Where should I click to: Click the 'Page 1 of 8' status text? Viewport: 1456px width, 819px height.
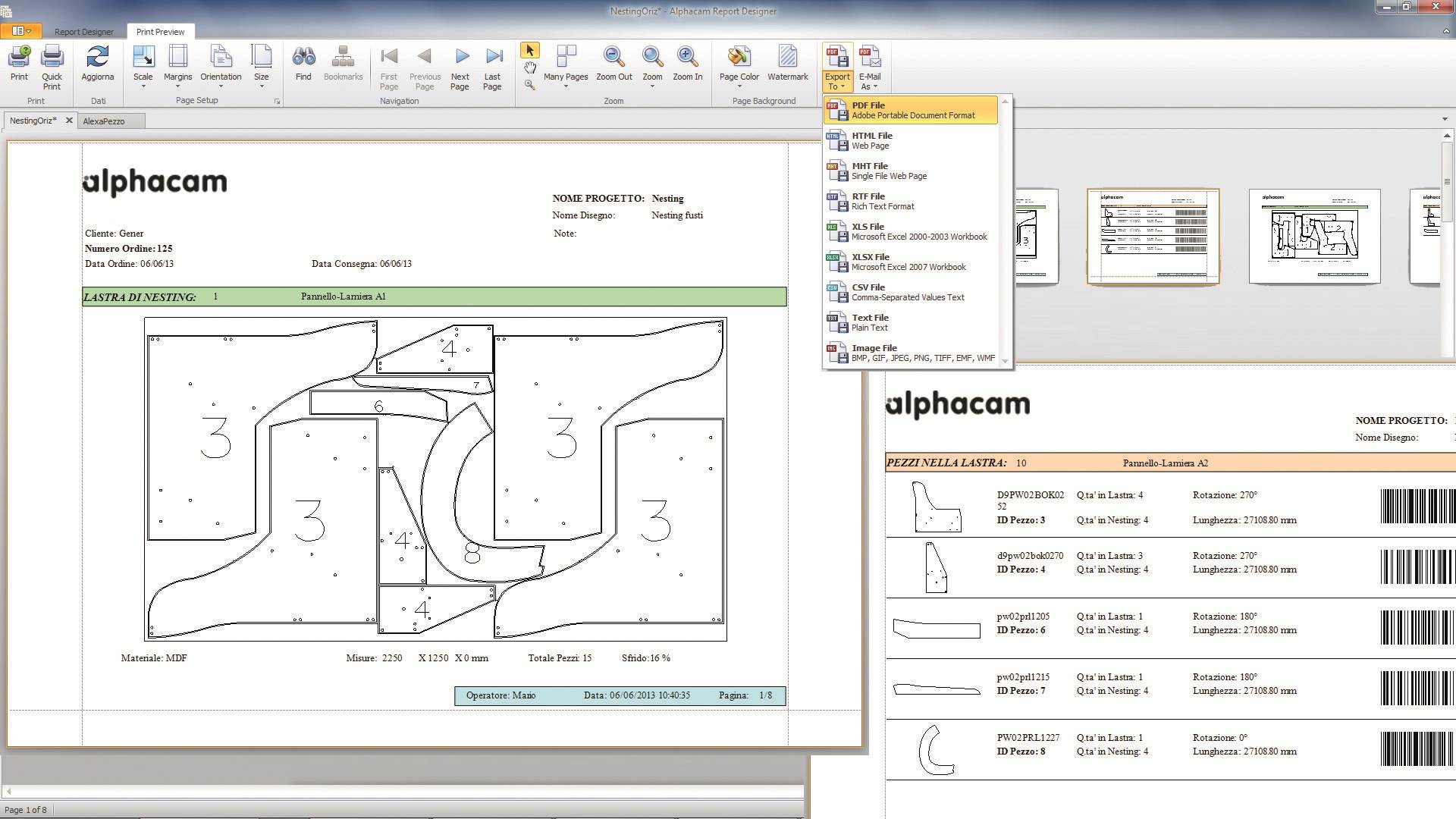tap(26, 810)
